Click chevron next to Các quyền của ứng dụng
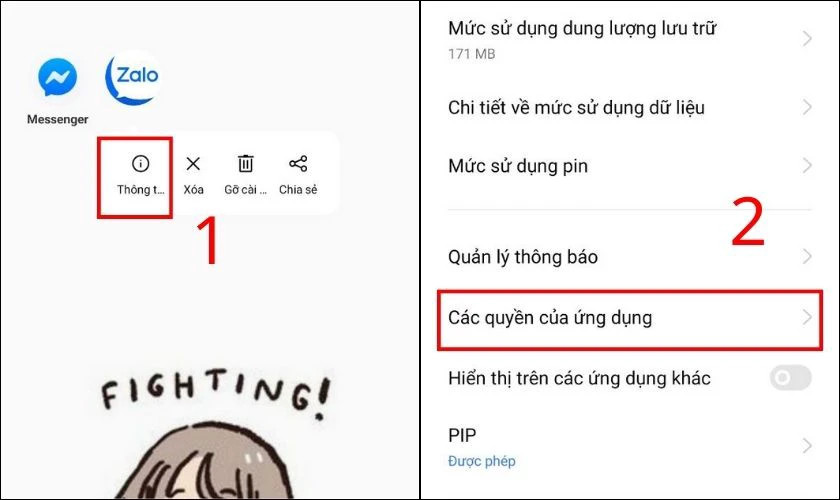This screenshot has width=840, height=500. 807,317
